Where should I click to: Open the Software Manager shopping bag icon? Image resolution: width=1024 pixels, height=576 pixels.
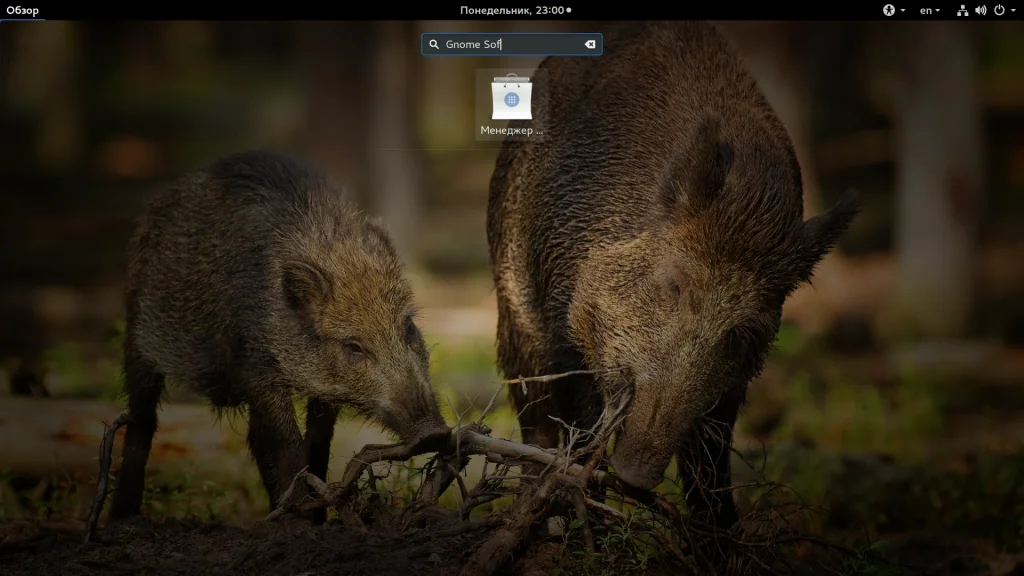coord(511,97)
